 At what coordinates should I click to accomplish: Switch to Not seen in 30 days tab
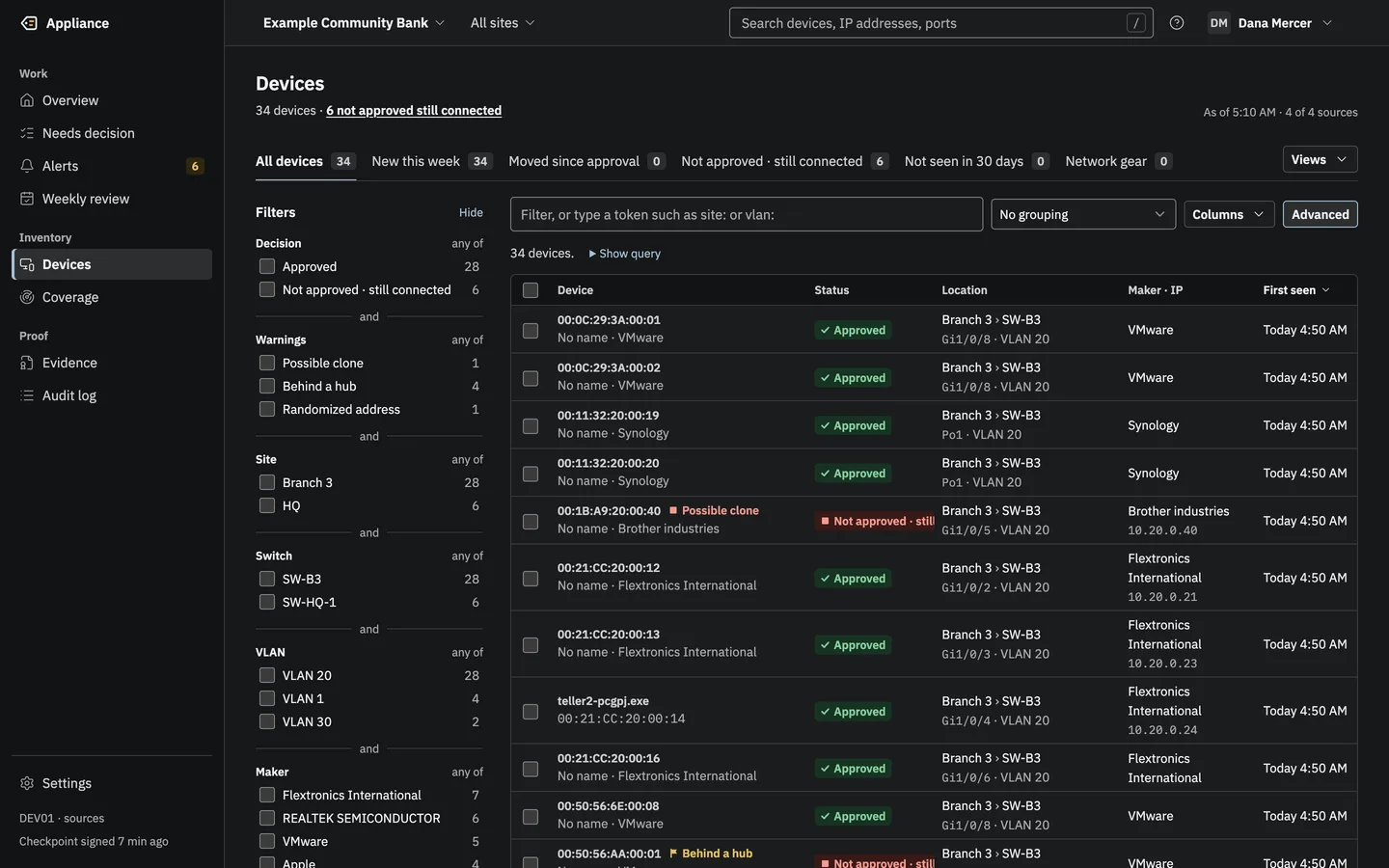[x=976, y=161]
